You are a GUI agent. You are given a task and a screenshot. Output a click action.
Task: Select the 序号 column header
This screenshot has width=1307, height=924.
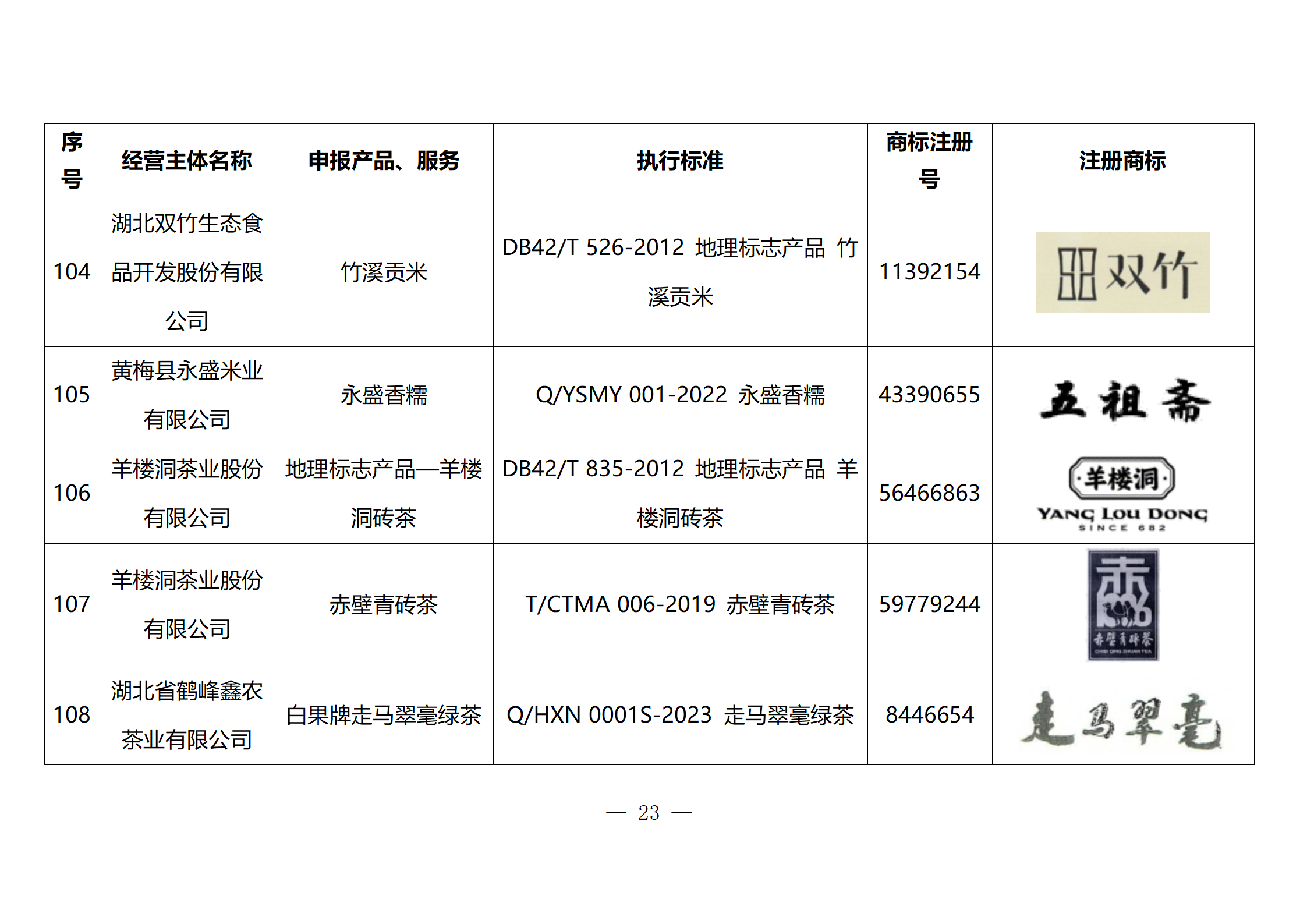[72, 161]
